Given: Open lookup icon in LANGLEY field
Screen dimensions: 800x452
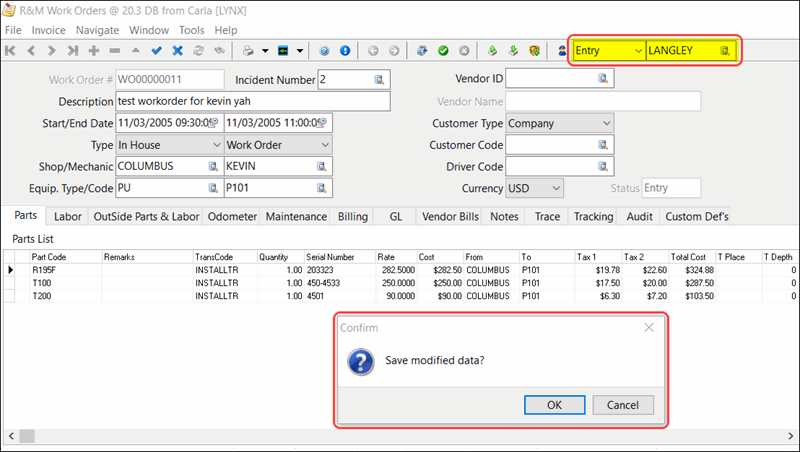Looking at the screenshot, I should pyautogui.click(x=725, y=50).
